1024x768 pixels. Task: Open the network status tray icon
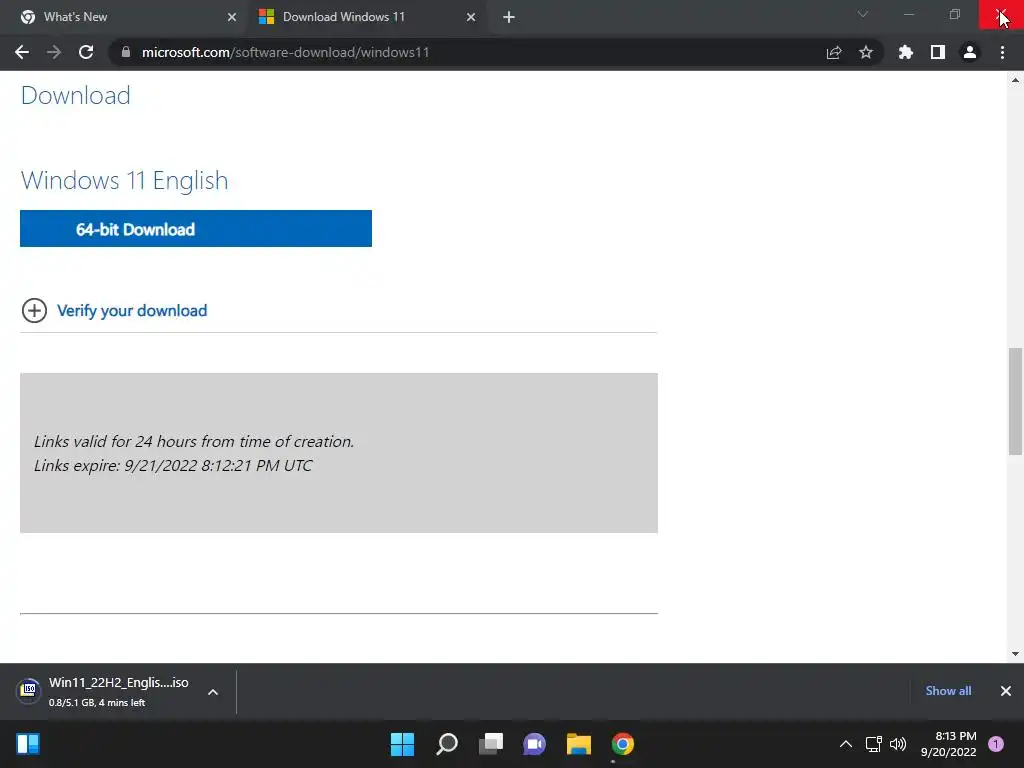coord(873,744)
